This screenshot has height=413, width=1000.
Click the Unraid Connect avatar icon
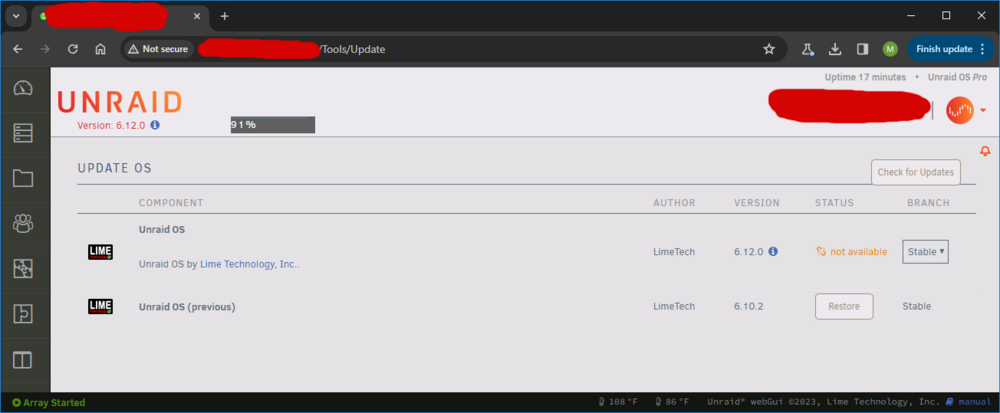960,110
